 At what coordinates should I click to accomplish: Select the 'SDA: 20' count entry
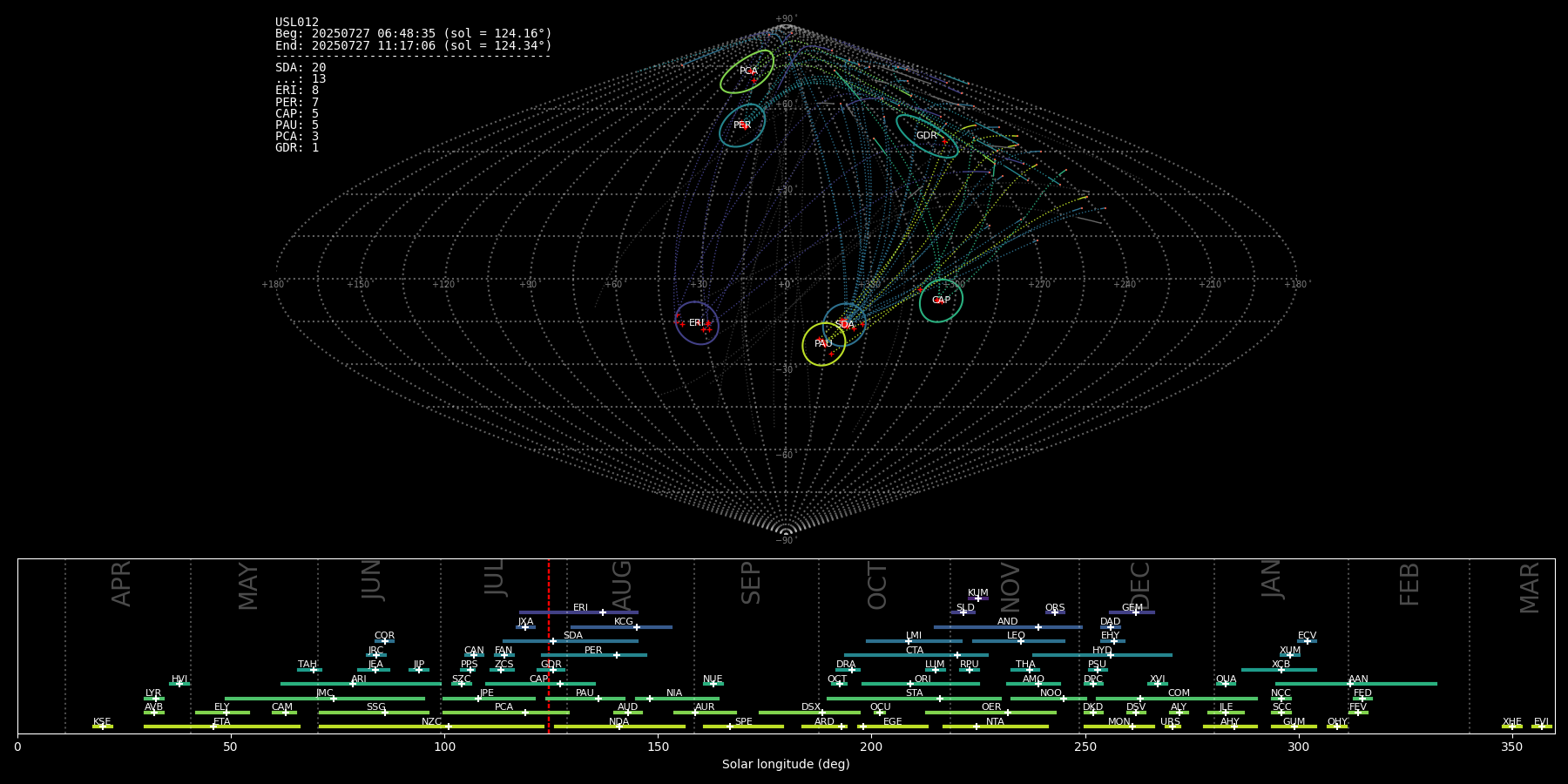tap(301, 68)
